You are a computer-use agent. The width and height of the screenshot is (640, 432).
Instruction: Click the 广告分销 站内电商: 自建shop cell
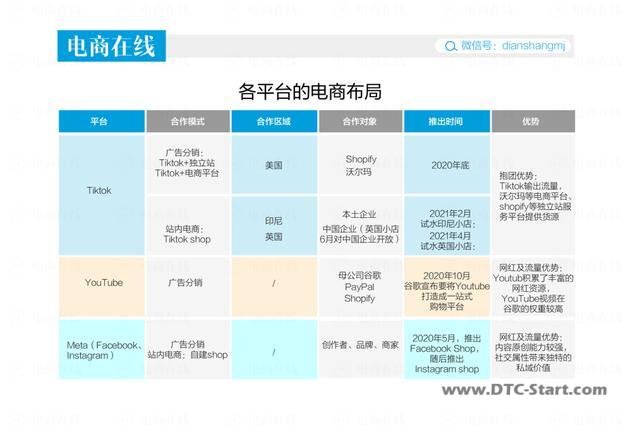tap(188, 350)
